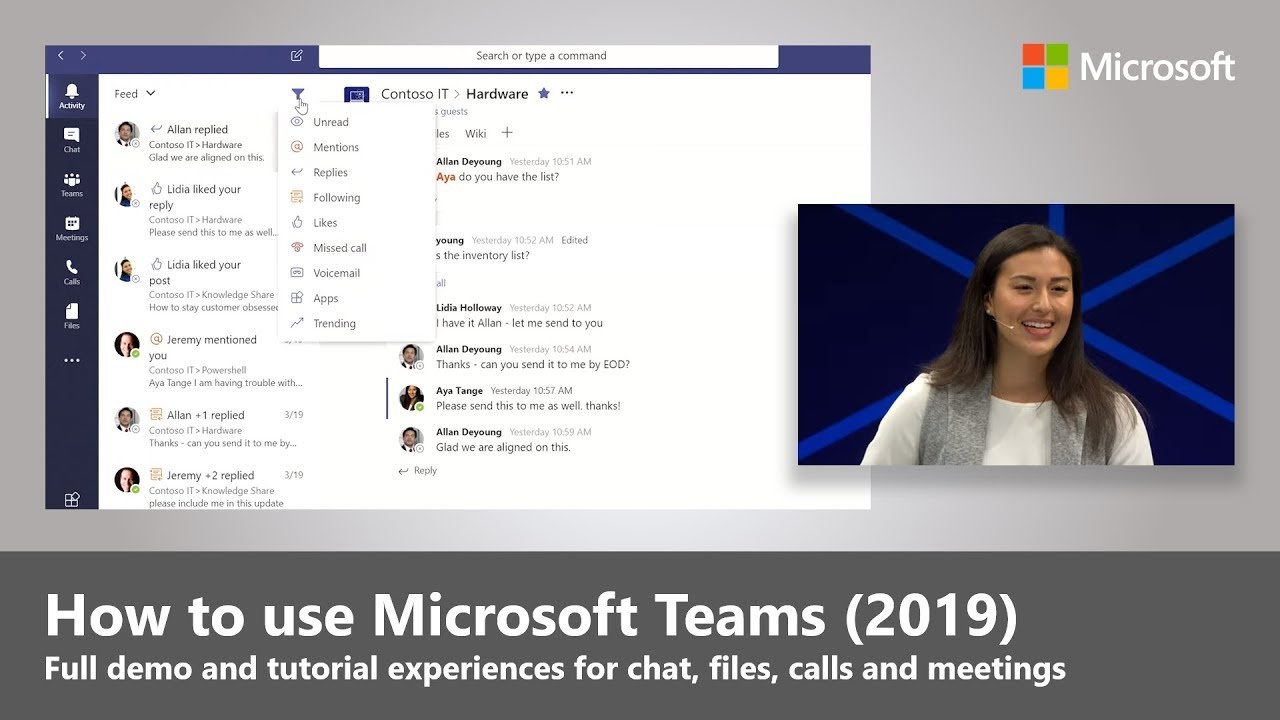1280x720 pixels.
Task: Go back with the left navigation arrow
Action: pos(61,56)
